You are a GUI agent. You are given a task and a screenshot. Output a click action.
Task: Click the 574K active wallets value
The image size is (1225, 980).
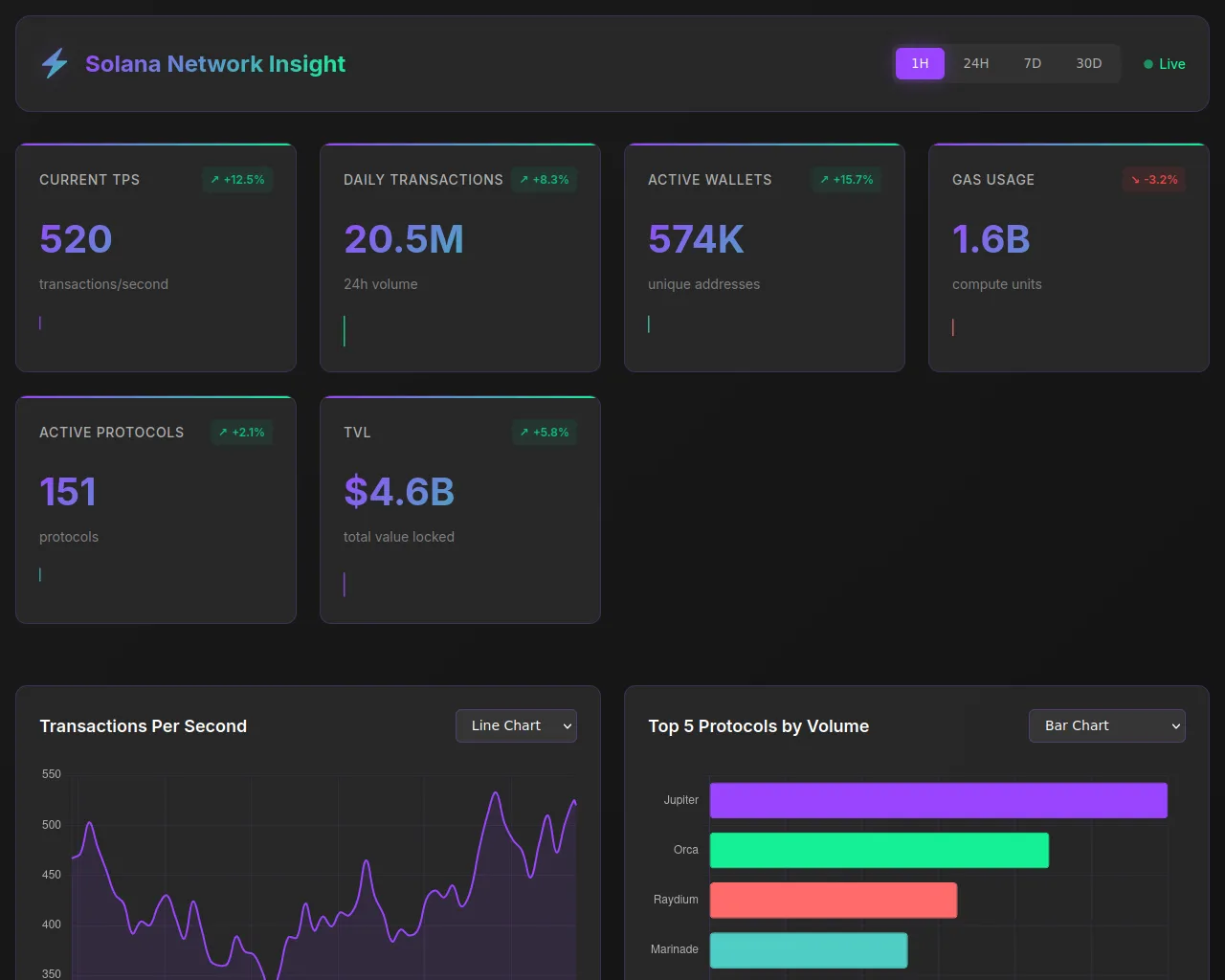tap(696, 238)
